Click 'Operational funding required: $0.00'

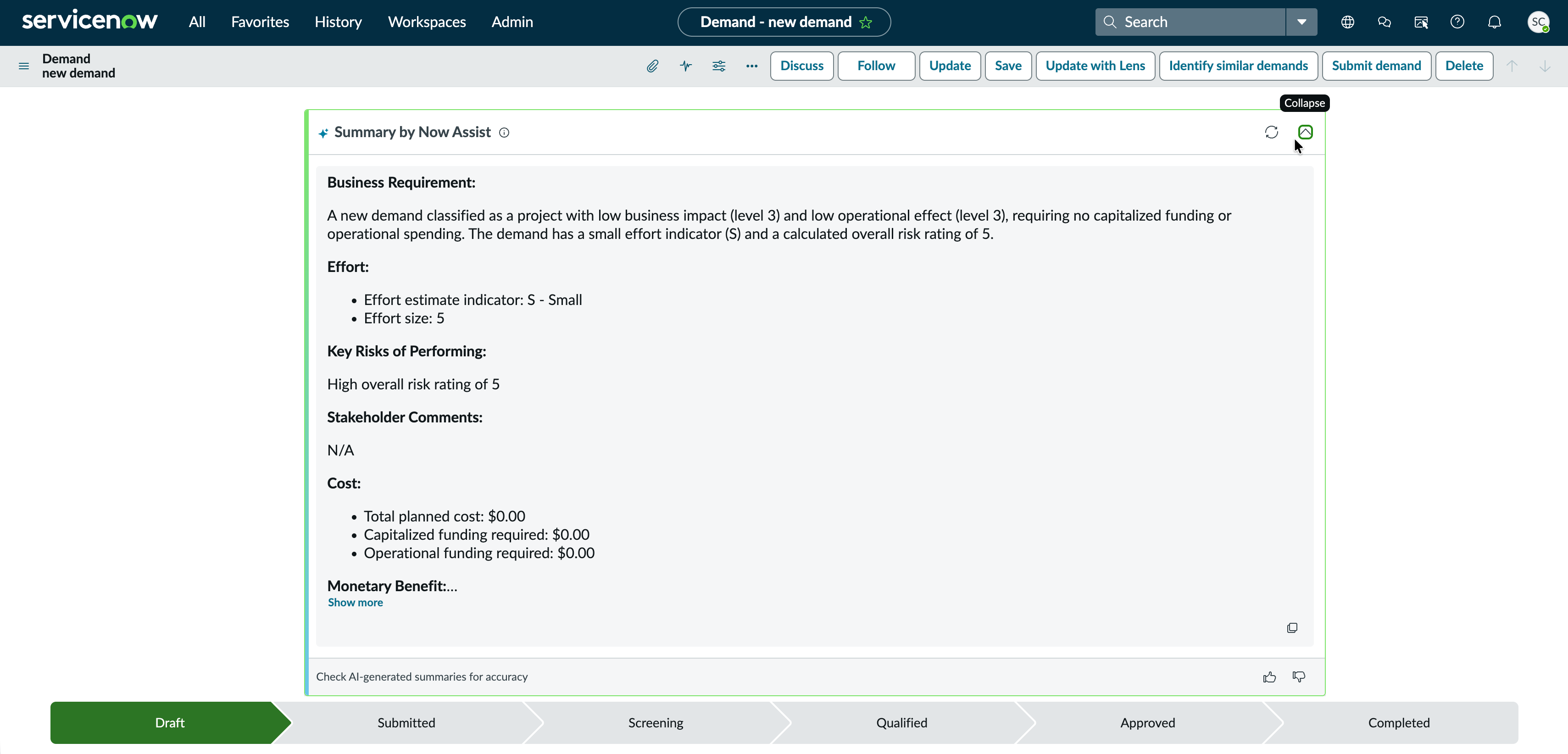tap(479, 553)
